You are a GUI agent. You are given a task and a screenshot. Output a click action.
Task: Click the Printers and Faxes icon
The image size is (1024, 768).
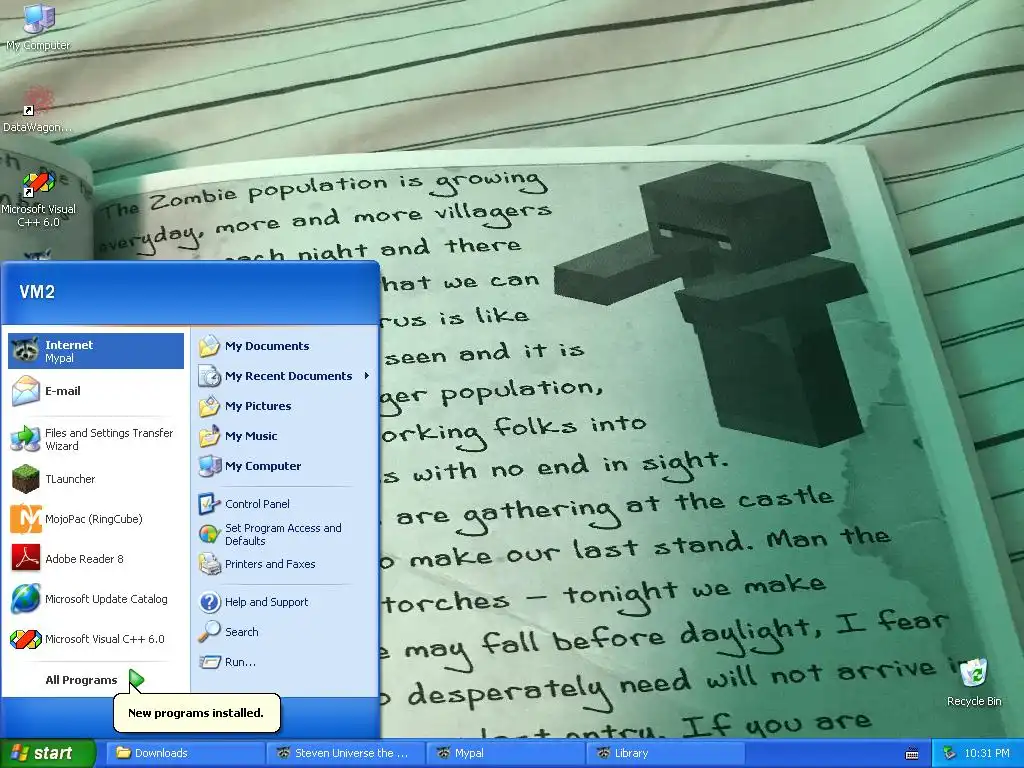click(x=210, y=564)
